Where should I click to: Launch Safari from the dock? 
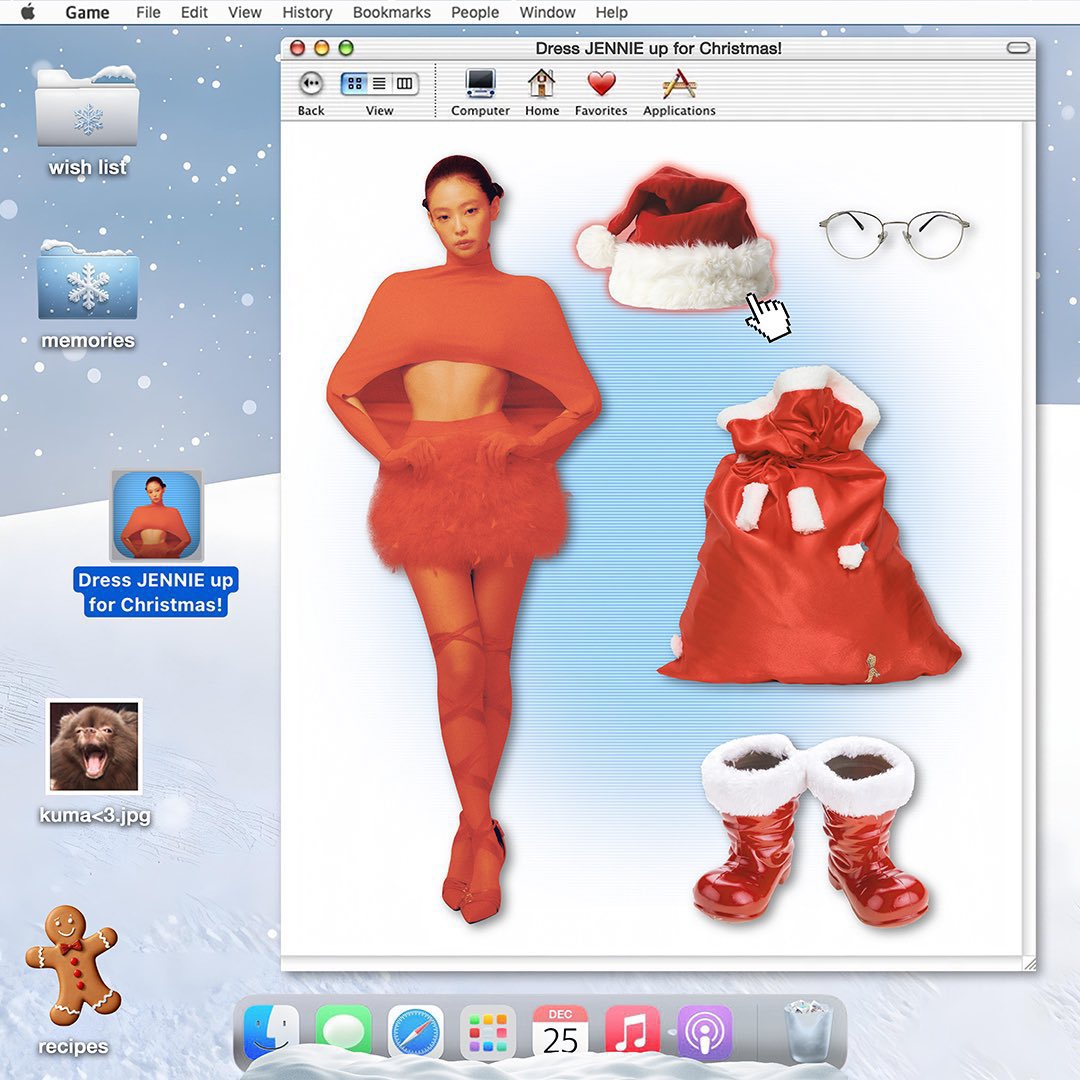(415, 1033)
